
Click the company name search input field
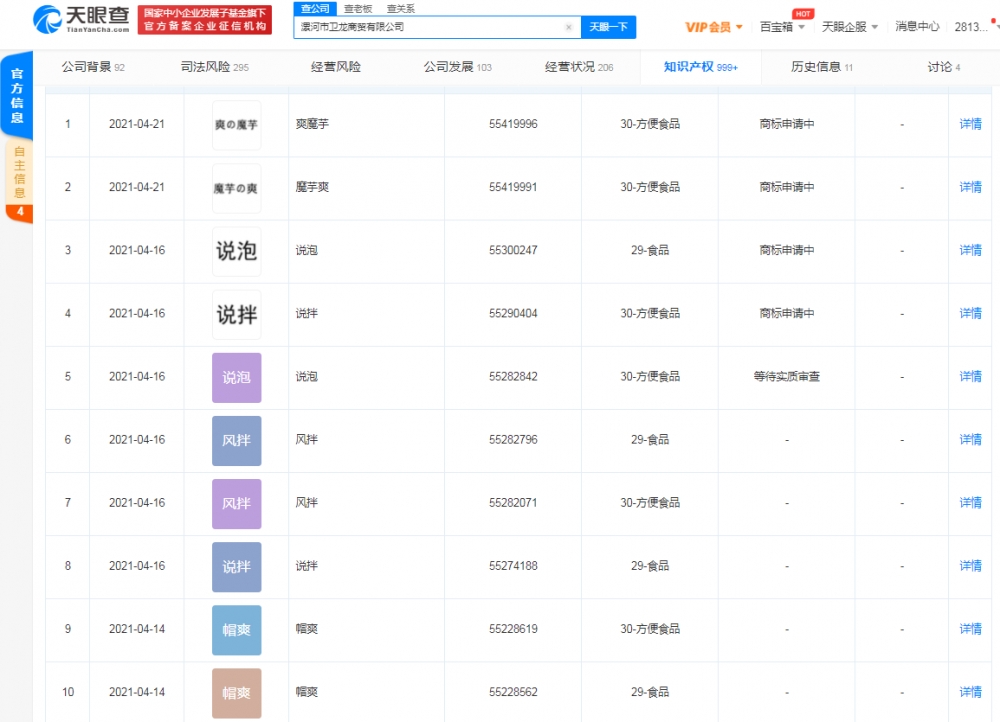pos(430,27)
